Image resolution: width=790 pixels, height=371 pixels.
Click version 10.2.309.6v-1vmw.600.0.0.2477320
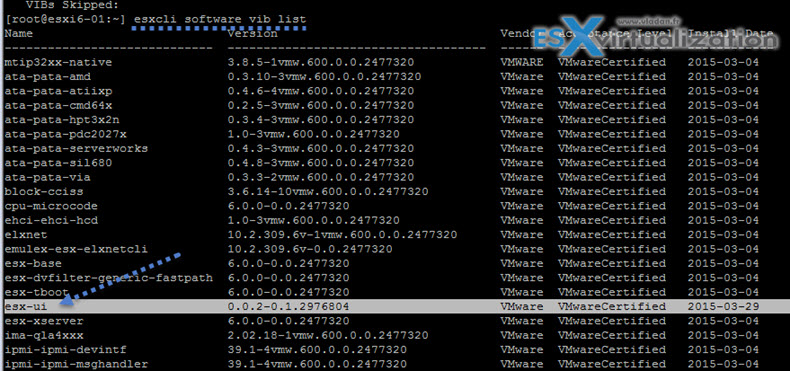tap(342, 235)
